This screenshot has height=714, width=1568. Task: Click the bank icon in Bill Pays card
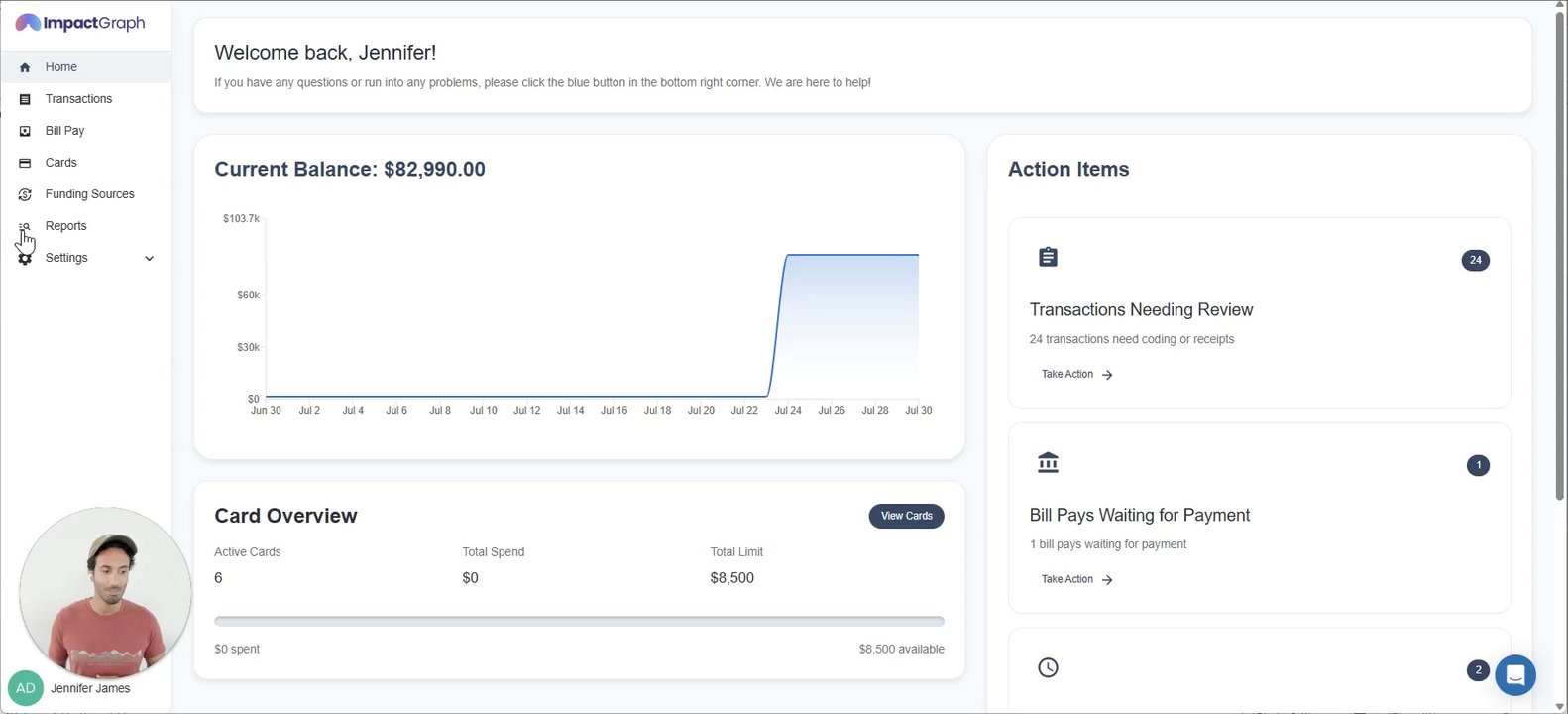click(1048, 462)
